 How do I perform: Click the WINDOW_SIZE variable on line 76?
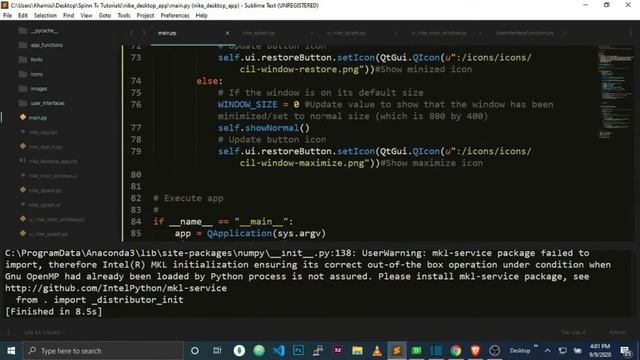[247, 104]
